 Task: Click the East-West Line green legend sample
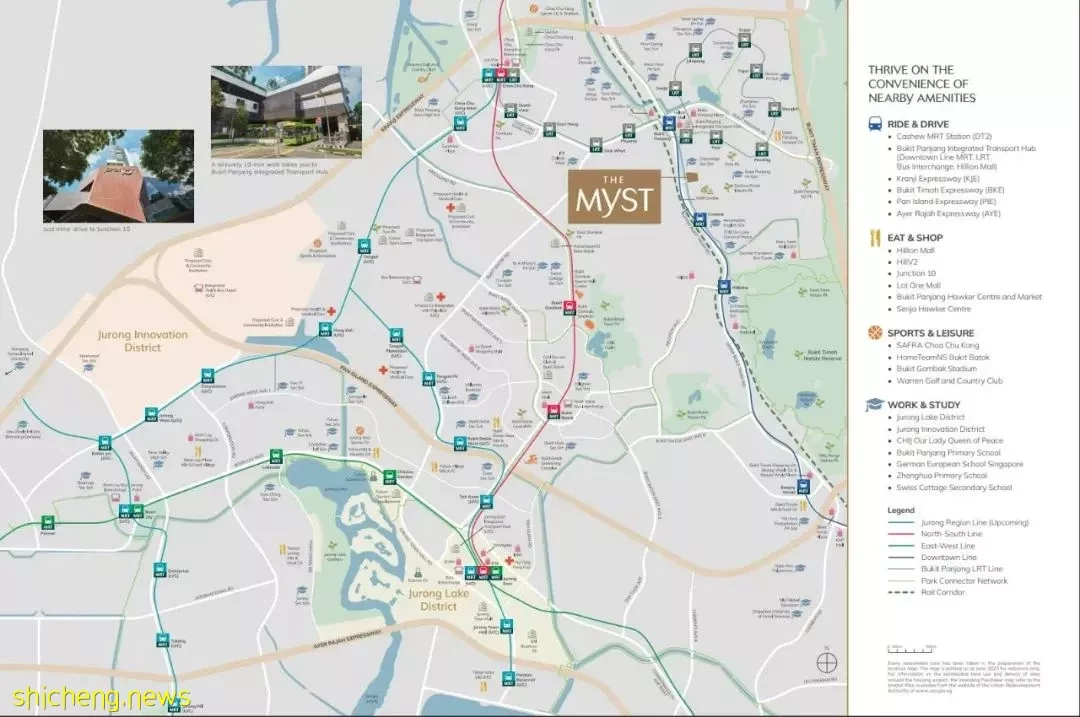point(901,545)
